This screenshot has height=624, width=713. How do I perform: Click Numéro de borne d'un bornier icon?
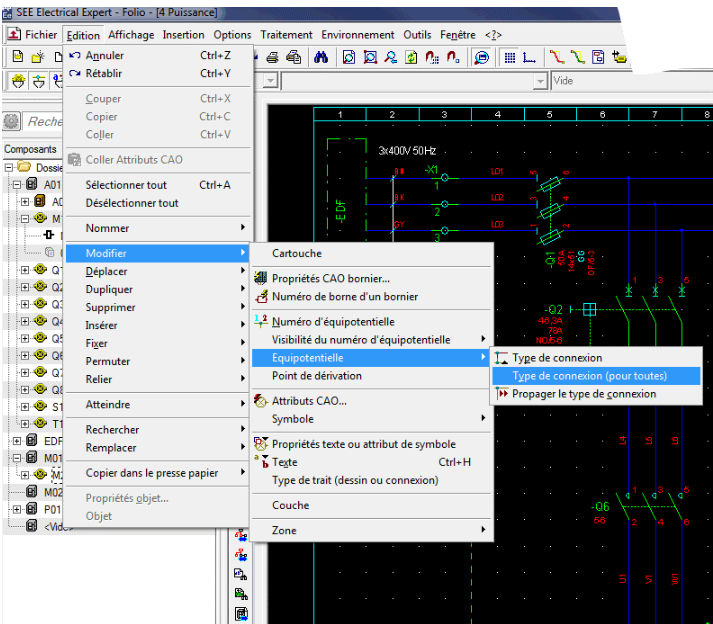(261, 296)
